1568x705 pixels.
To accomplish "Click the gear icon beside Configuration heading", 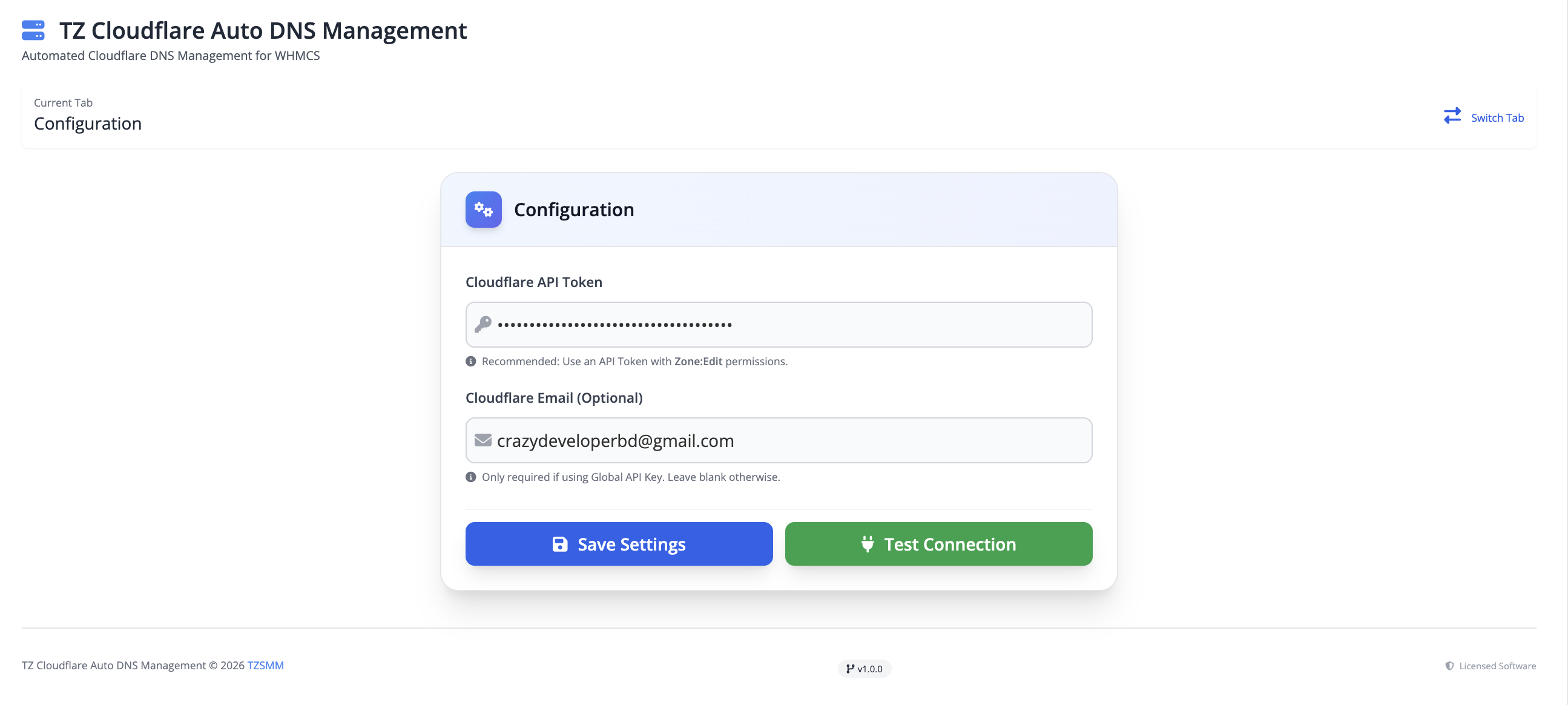I will (483, 209).
